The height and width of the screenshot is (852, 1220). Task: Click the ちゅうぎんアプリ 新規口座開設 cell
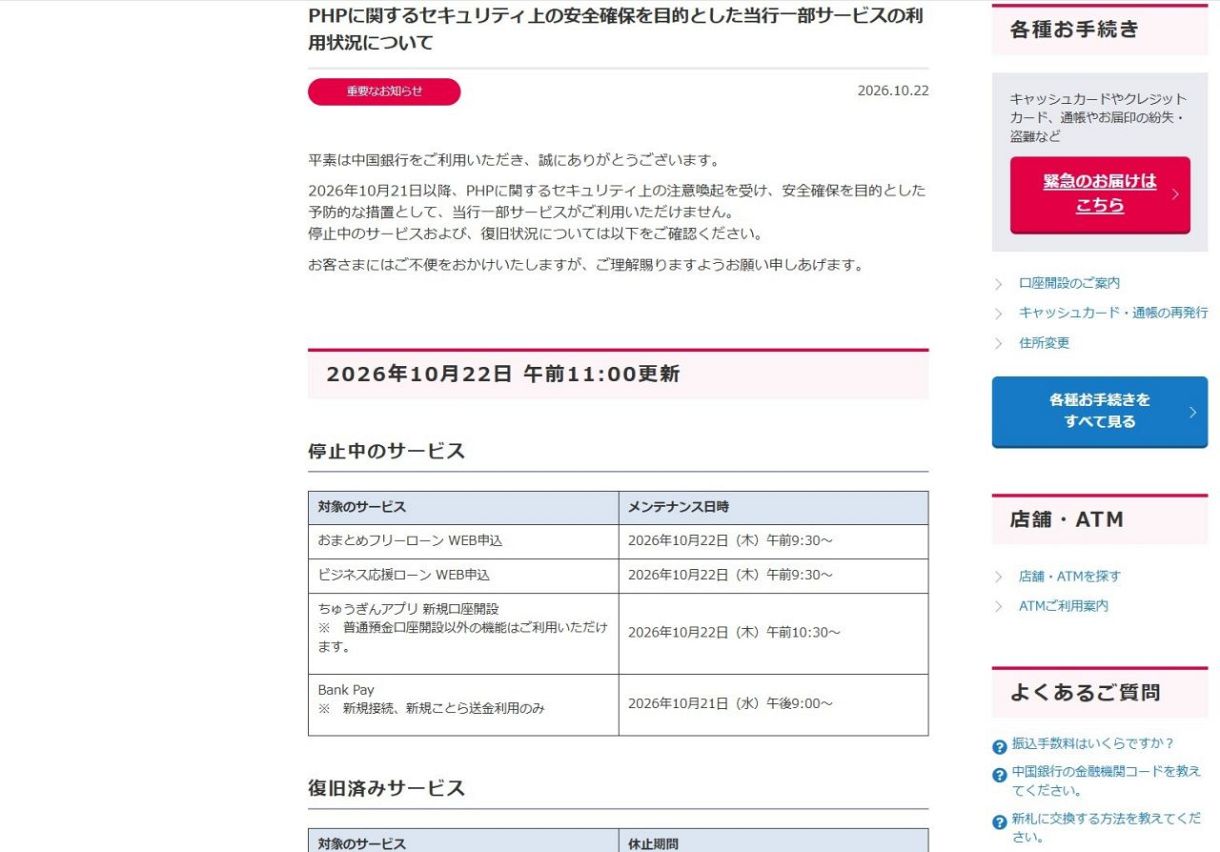coord(463,633)
